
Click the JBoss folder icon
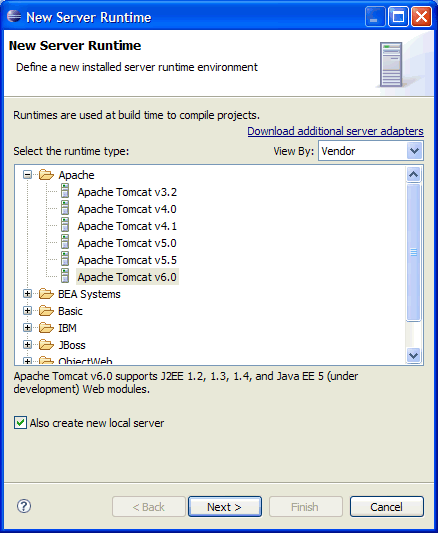(46, 345)
